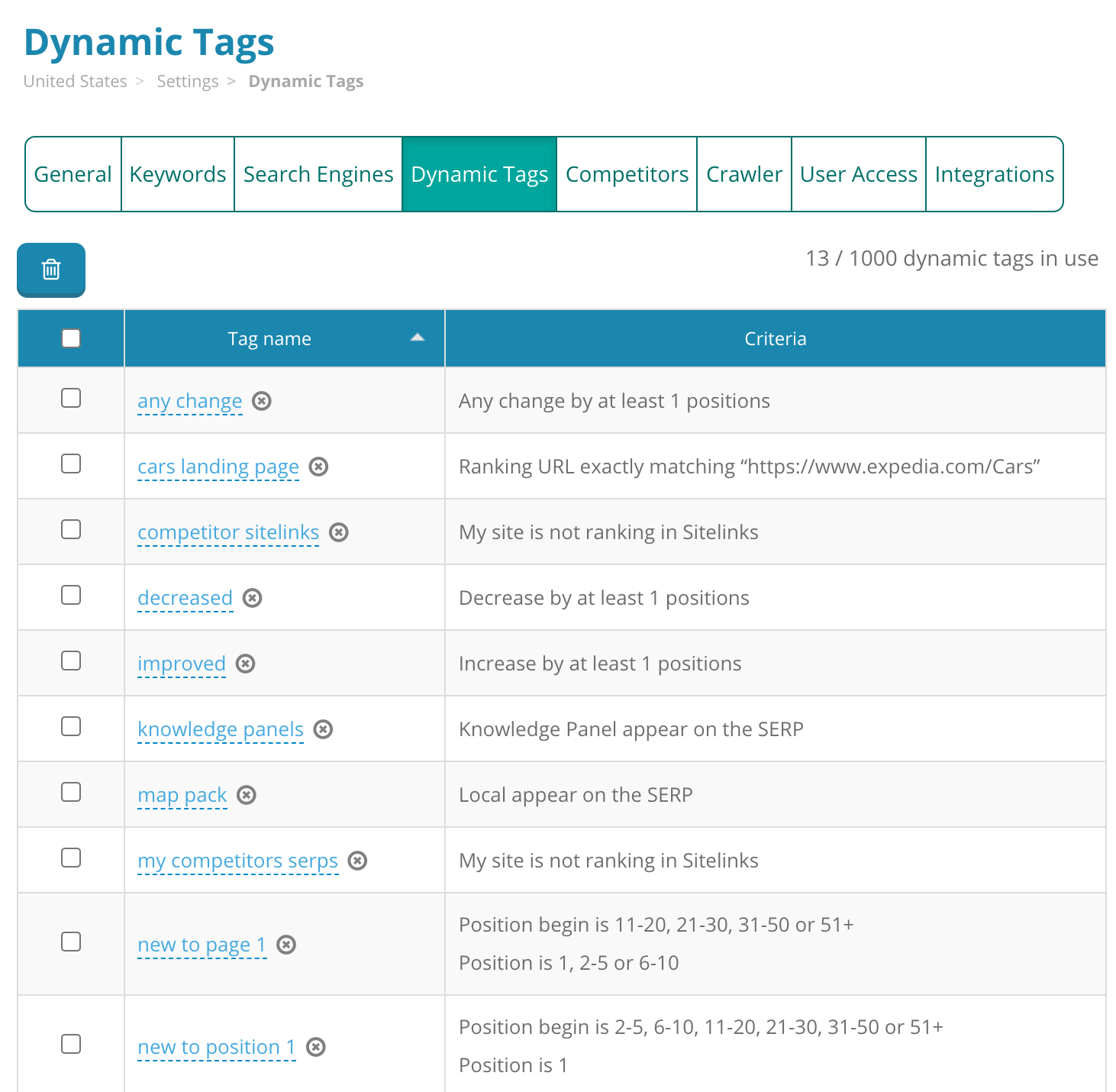Remove the 'any change' tag via its x icon

(262, 400)
